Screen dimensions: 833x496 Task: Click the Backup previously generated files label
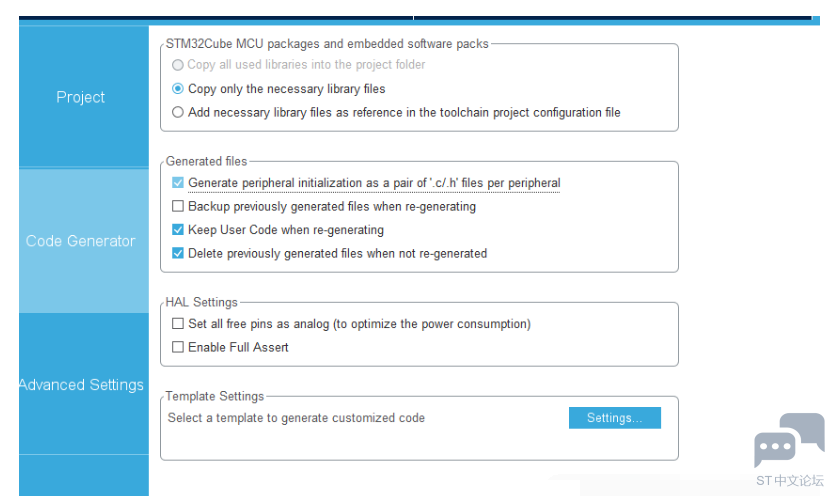click(x=332, y=206)
